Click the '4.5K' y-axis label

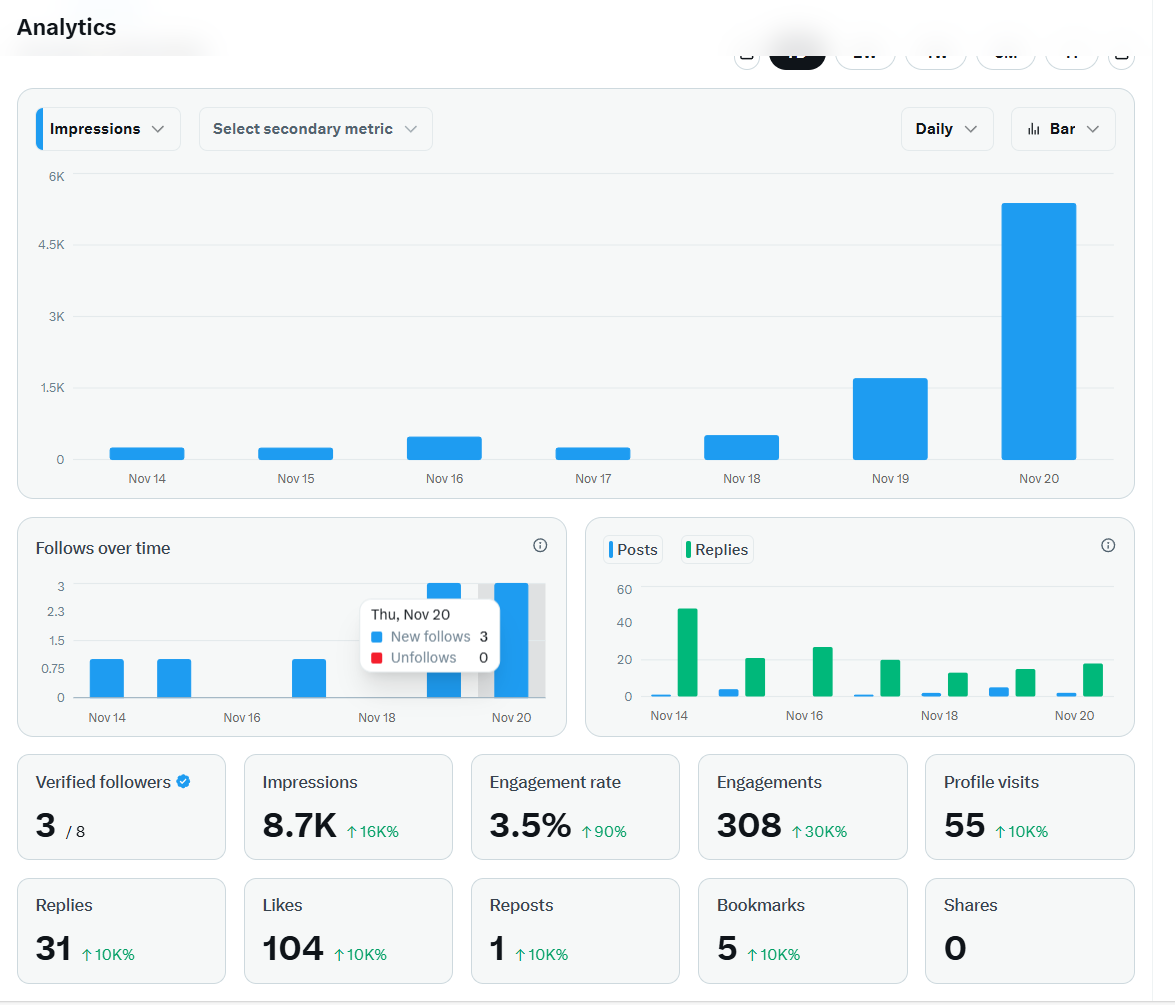point(52,245)
